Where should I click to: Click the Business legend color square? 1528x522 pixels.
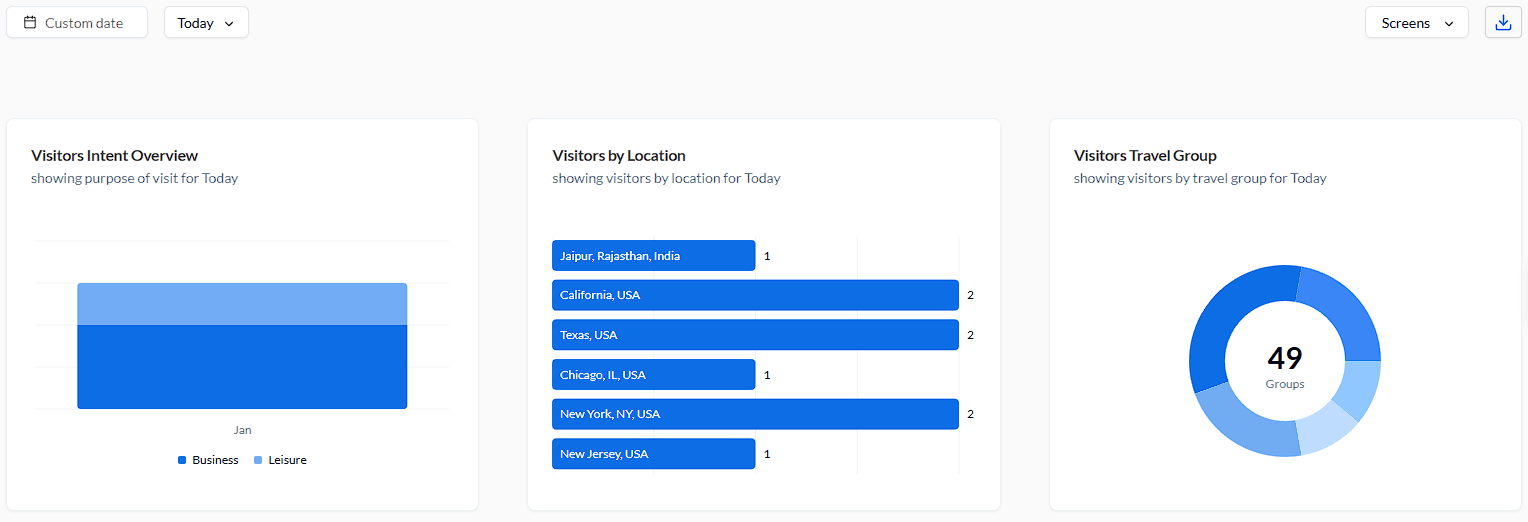[182, 460]
